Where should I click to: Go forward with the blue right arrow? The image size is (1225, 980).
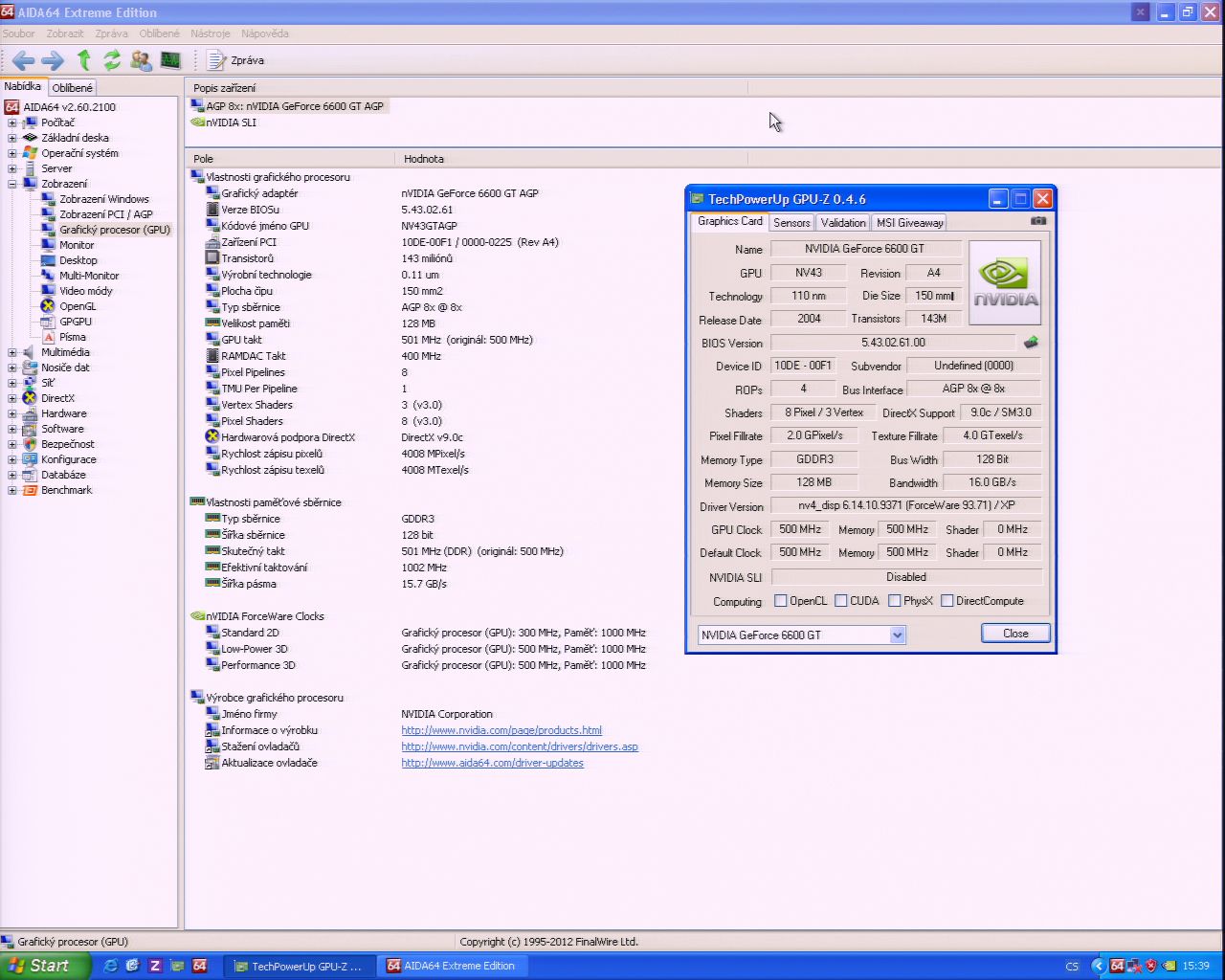[53, 60]
